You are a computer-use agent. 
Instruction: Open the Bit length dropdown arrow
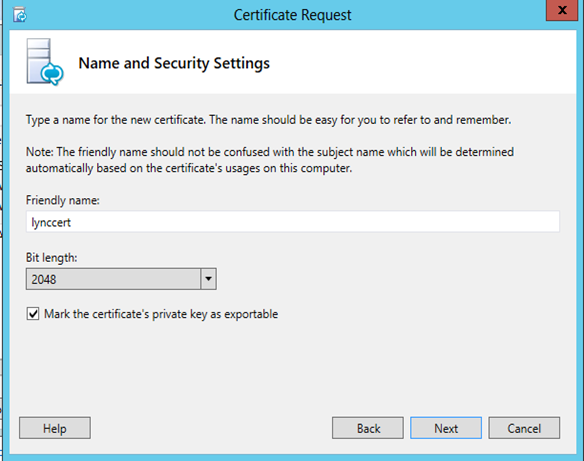click(208, 279)
